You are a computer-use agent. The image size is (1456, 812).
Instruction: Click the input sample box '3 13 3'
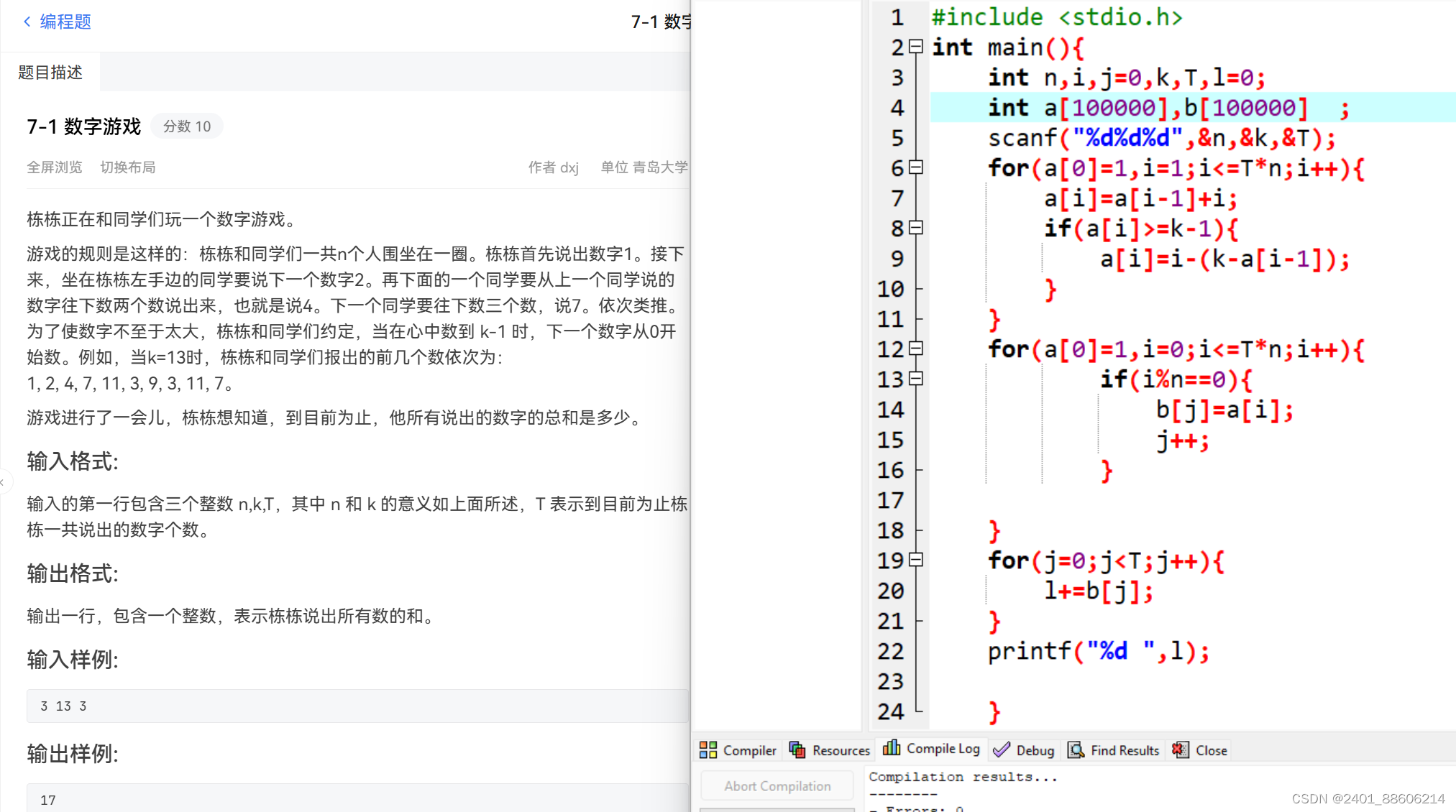tap(357, 706)
